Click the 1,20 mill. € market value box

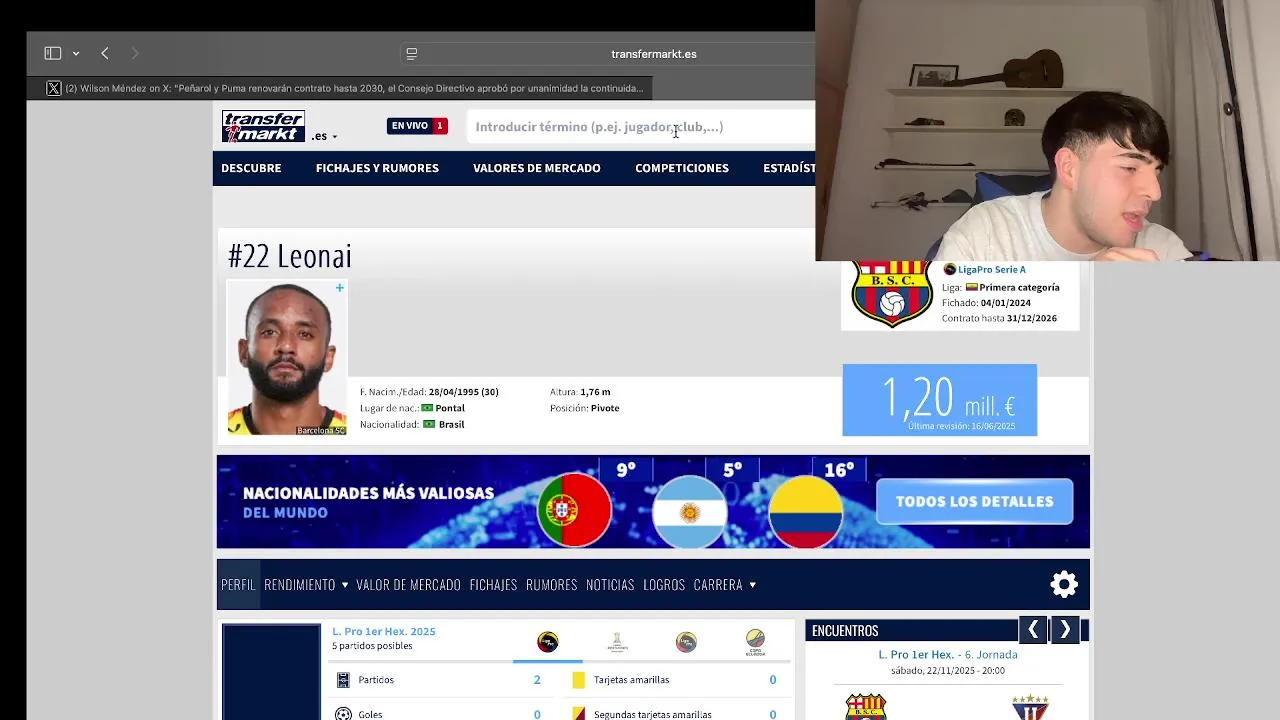[940, 400]
